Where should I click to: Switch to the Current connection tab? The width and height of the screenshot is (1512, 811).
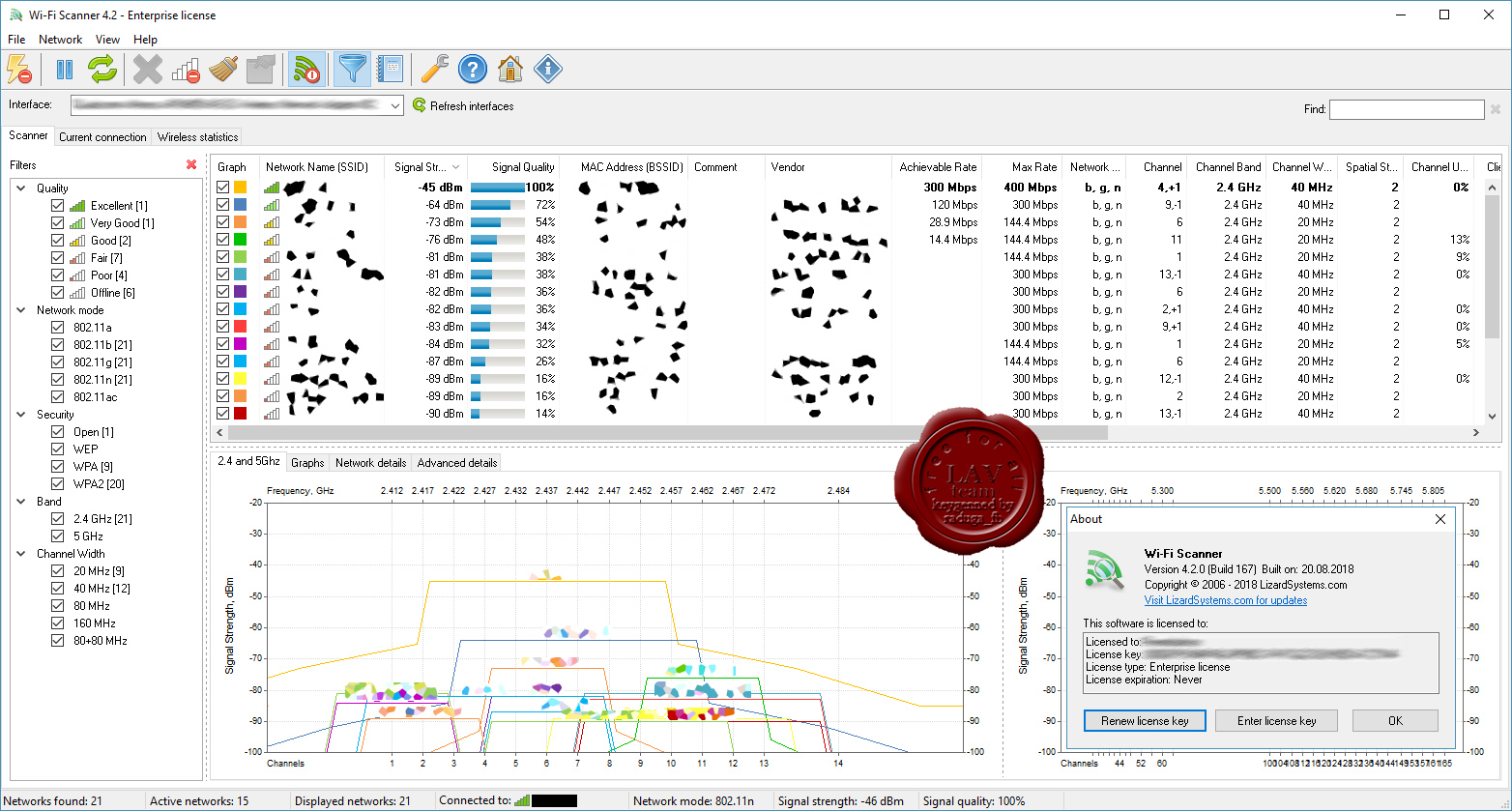click(x=102, y=137)
